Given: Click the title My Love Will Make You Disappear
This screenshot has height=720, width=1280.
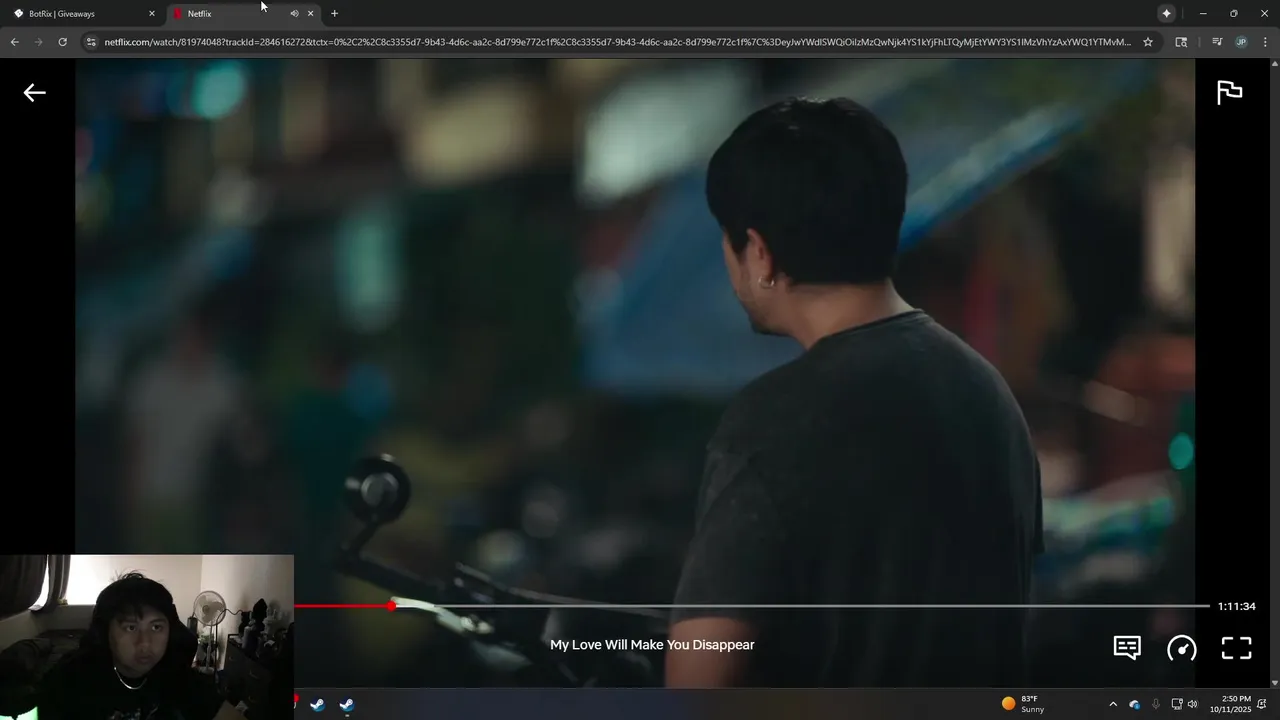Looking at the screenshot, I should tap(652, 645).
